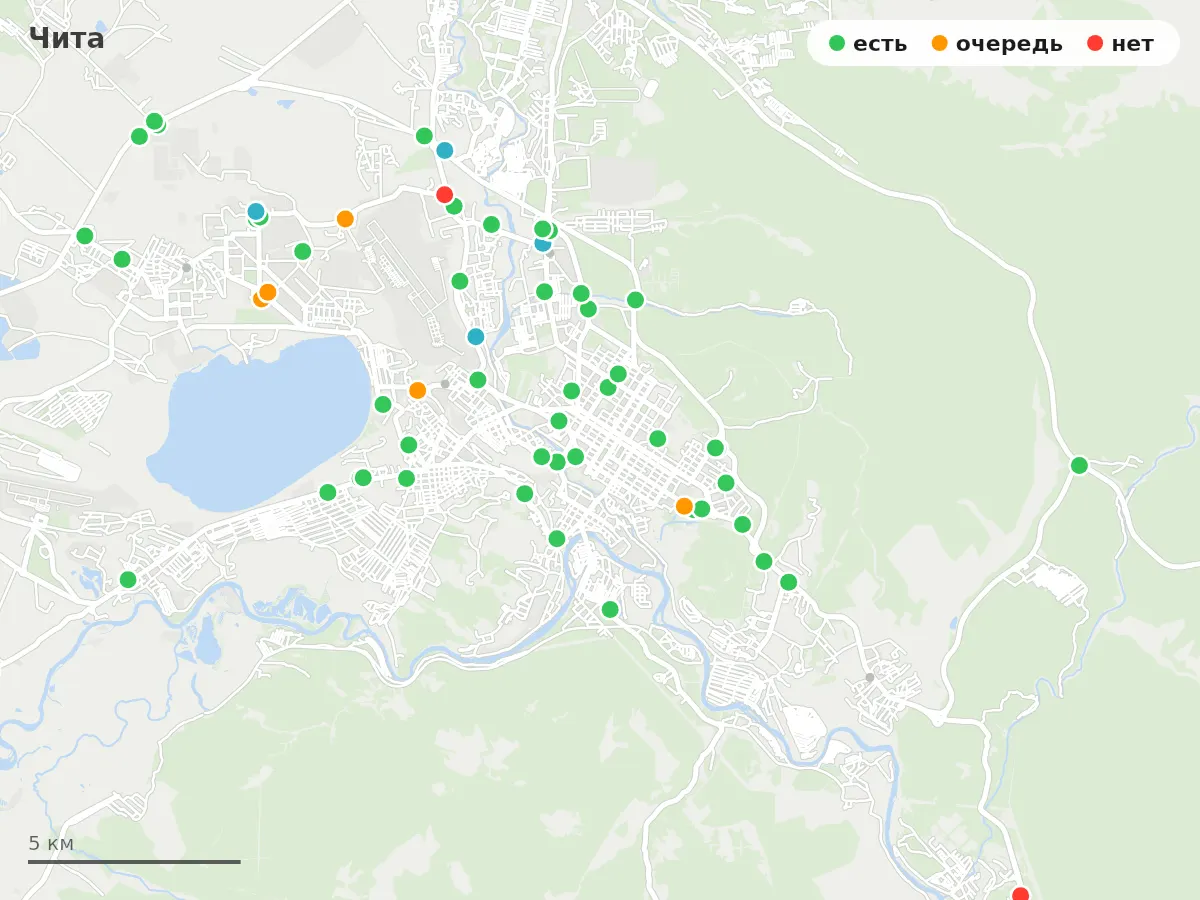
Task: Click the blue lake on the map
Action: click(x=260, y=420)
